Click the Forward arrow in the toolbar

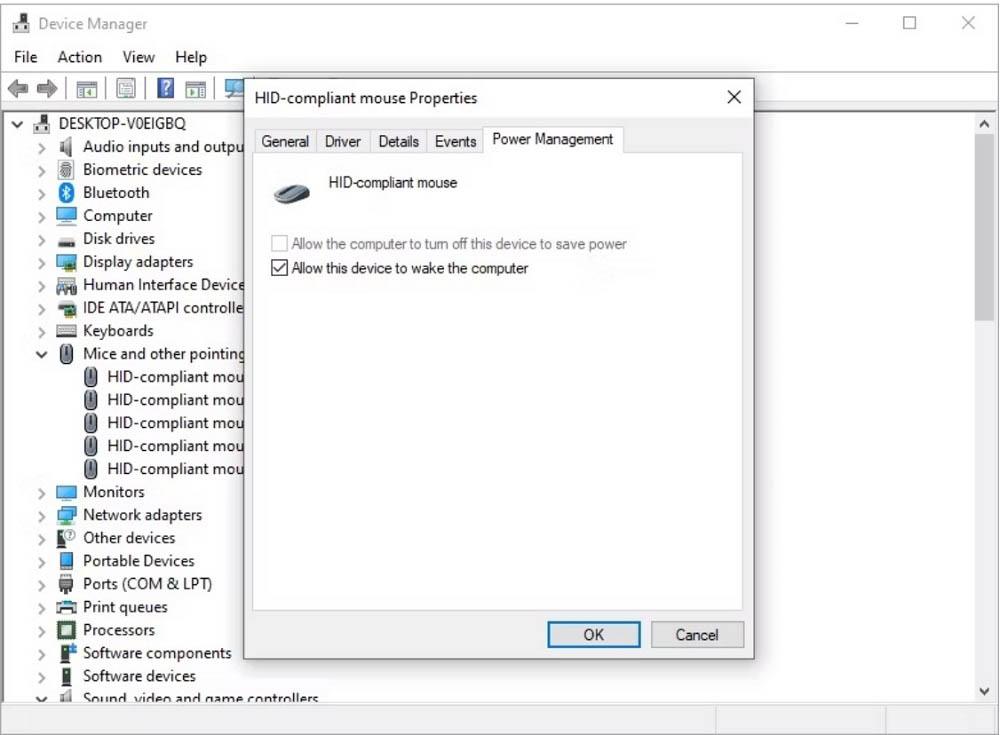[46, 89]
